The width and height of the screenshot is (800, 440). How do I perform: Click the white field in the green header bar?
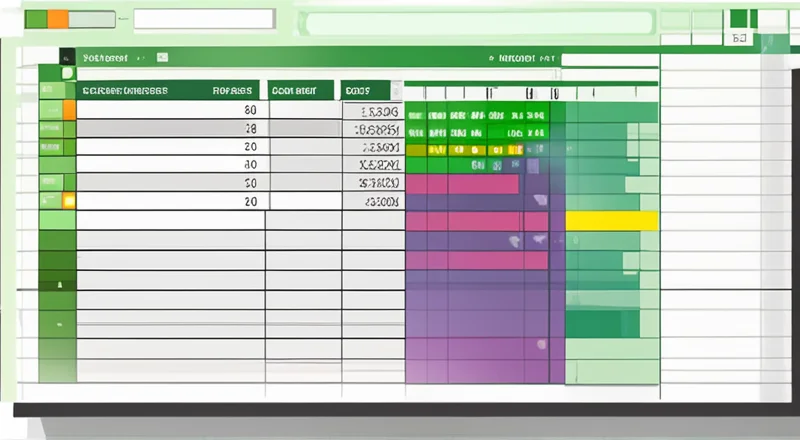tap(609, 59)
